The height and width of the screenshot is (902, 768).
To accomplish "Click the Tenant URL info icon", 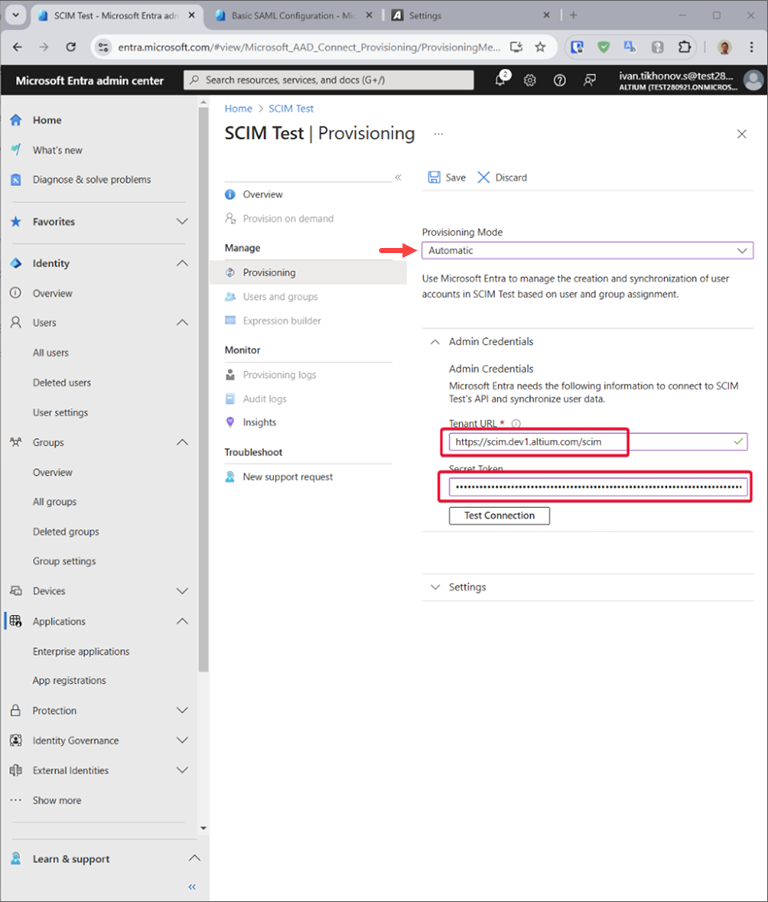I will click(x=516, y=424).
